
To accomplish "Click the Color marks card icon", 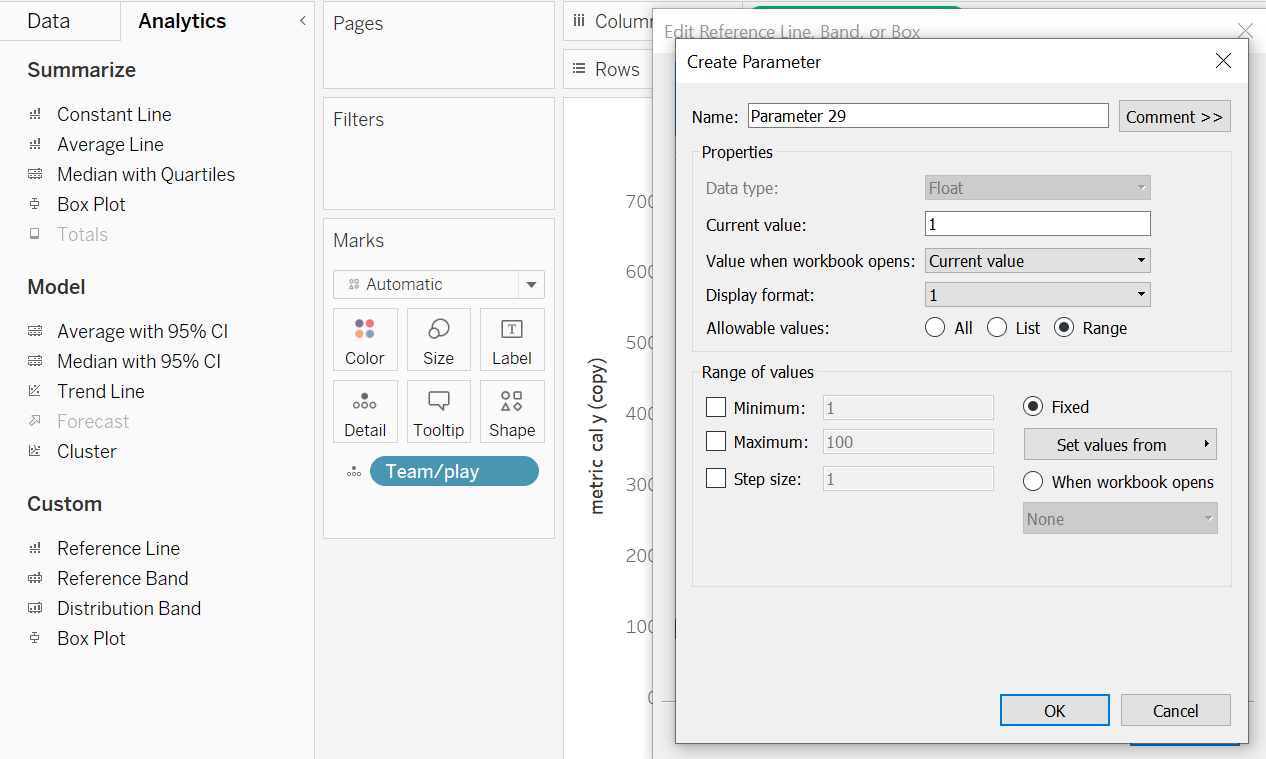I will coord(364,339).
